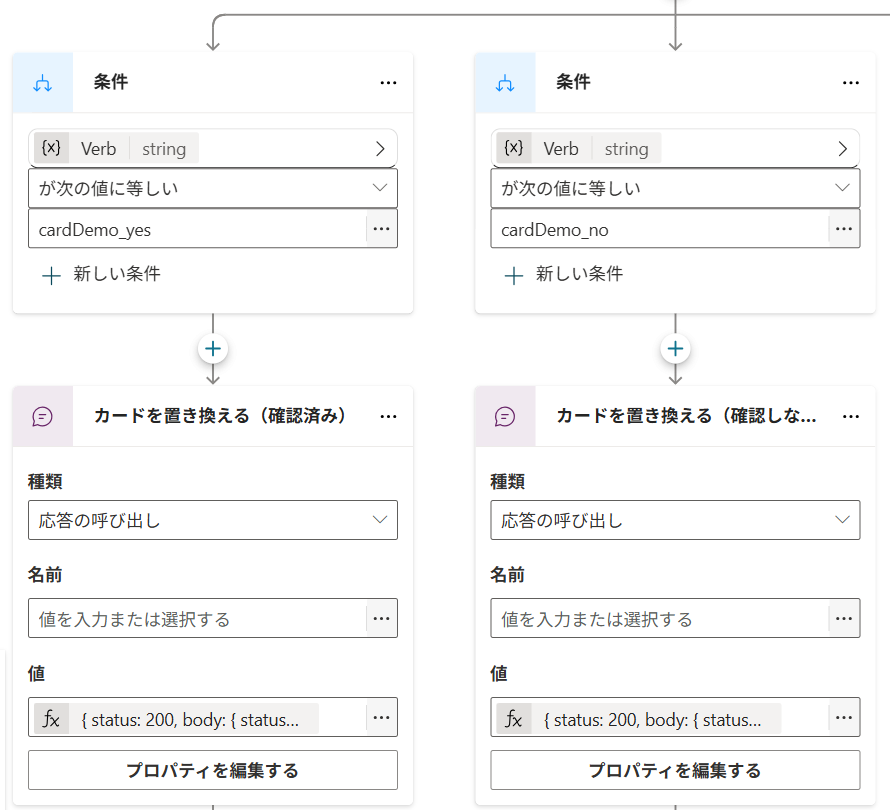Image resolution: width=890 pixels, height=810 pixels.
Task: Click message icon of カードを置き換える（確認済み）node
Action: tap(43, 417)
